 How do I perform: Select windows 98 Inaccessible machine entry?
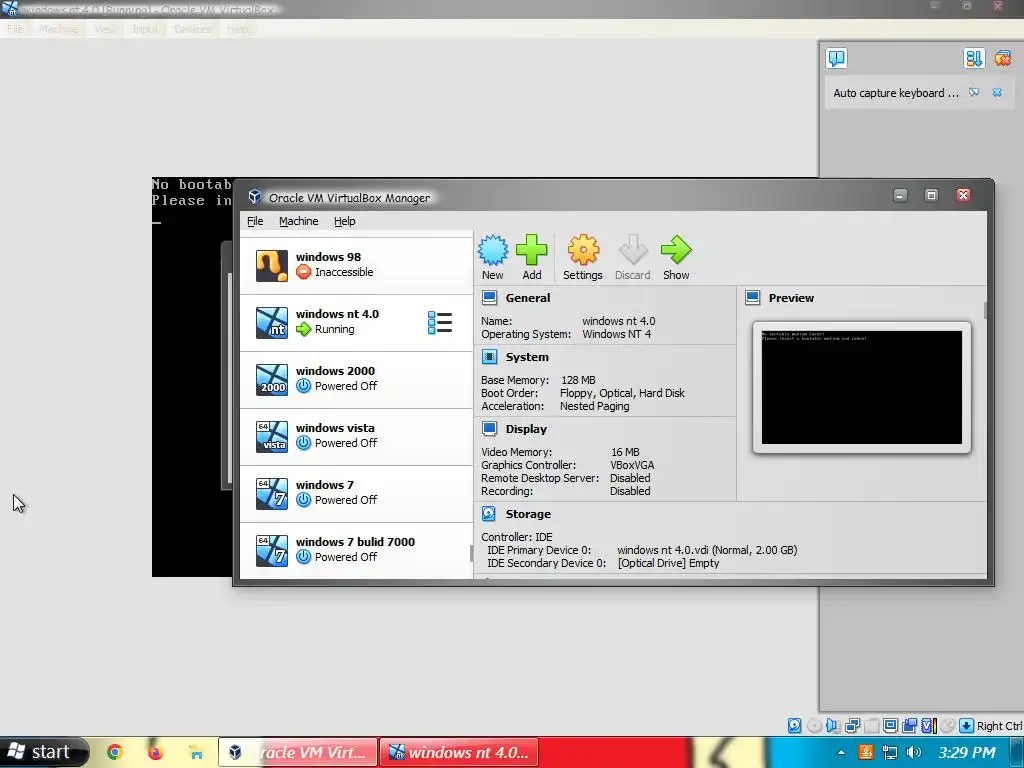point(356,266)
